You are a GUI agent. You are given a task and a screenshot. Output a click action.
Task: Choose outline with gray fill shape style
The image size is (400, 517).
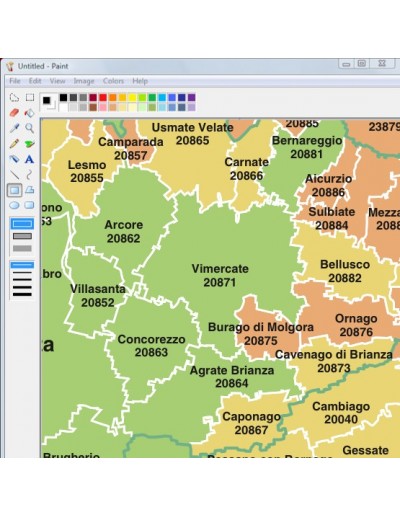coord(22,236)
